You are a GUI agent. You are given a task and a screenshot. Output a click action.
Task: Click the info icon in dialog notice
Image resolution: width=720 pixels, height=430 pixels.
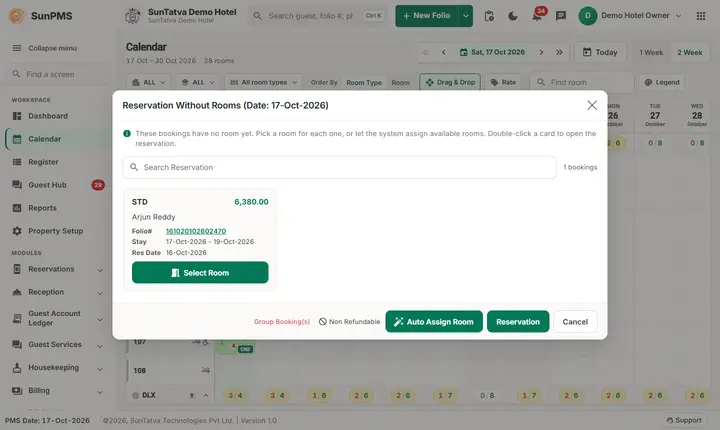point(127,134)
